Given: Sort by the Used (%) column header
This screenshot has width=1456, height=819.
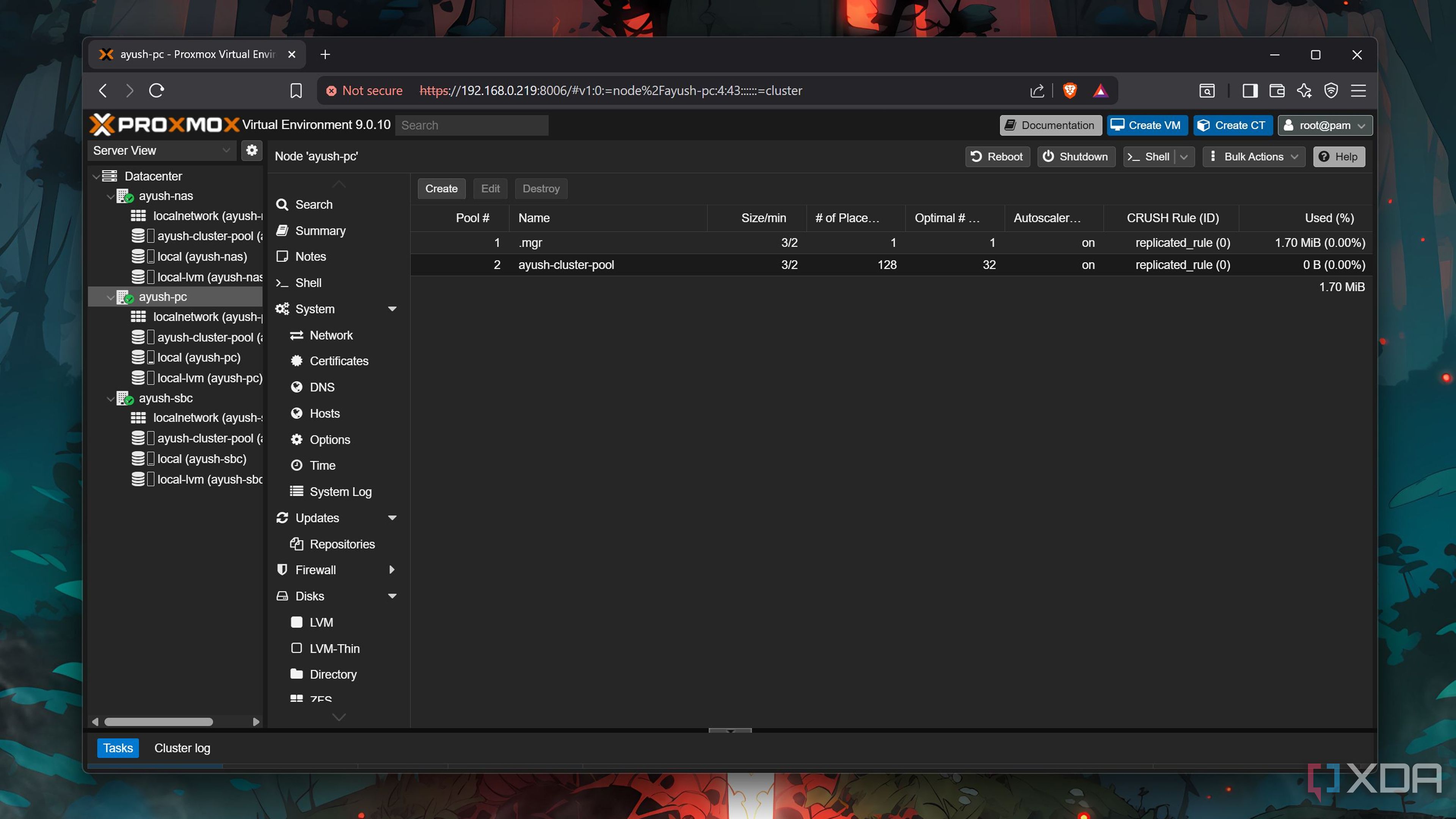Looking at the screenshot, I should tap(1305, 218).
